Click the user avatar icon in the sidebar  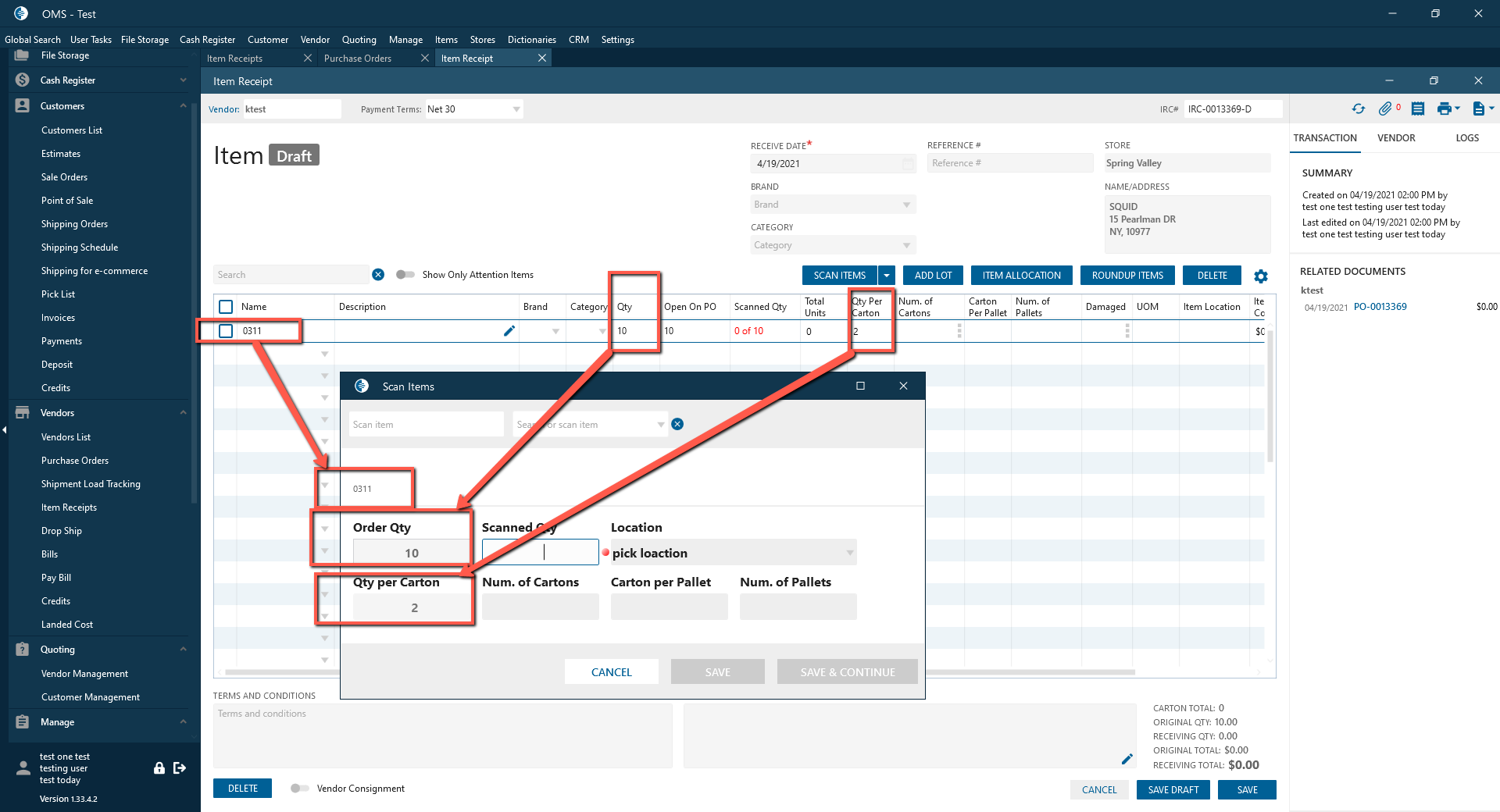pos(23,767)
